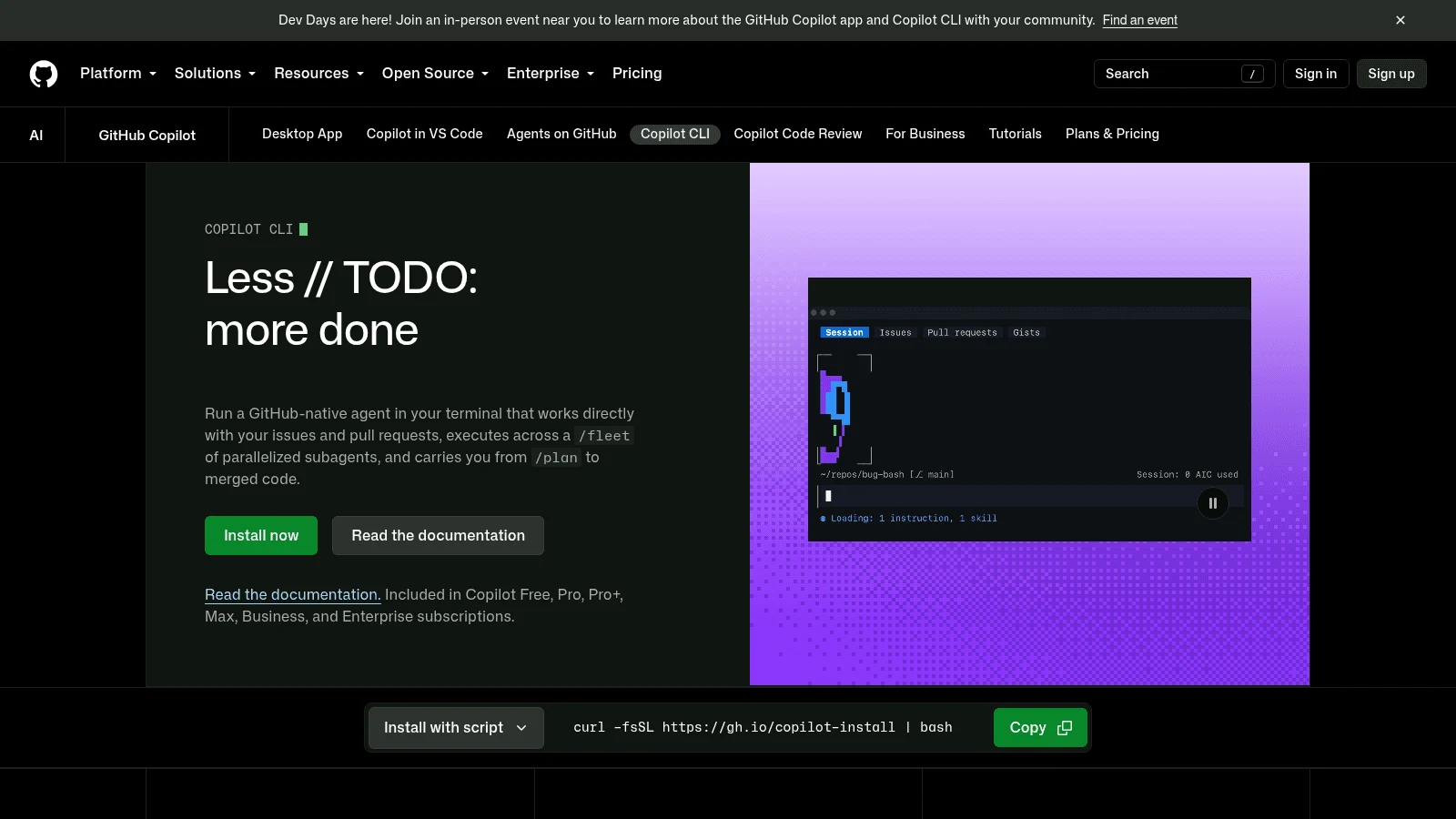Switch to Agents on GitHub tab
This screenshot has height=819, width=1456.
click(561, 134)
